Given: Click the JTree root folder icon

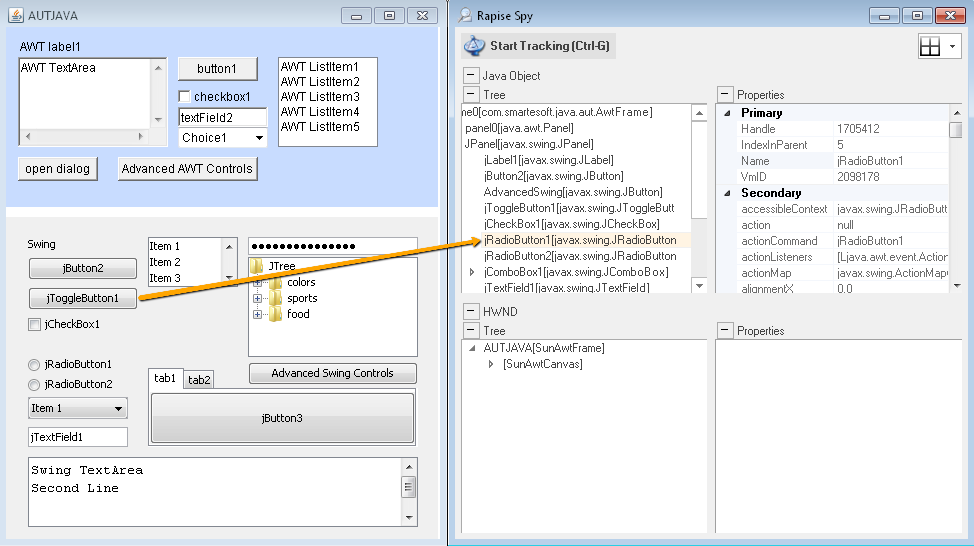Looking at the screenshot, I should (x=257, y=267).
